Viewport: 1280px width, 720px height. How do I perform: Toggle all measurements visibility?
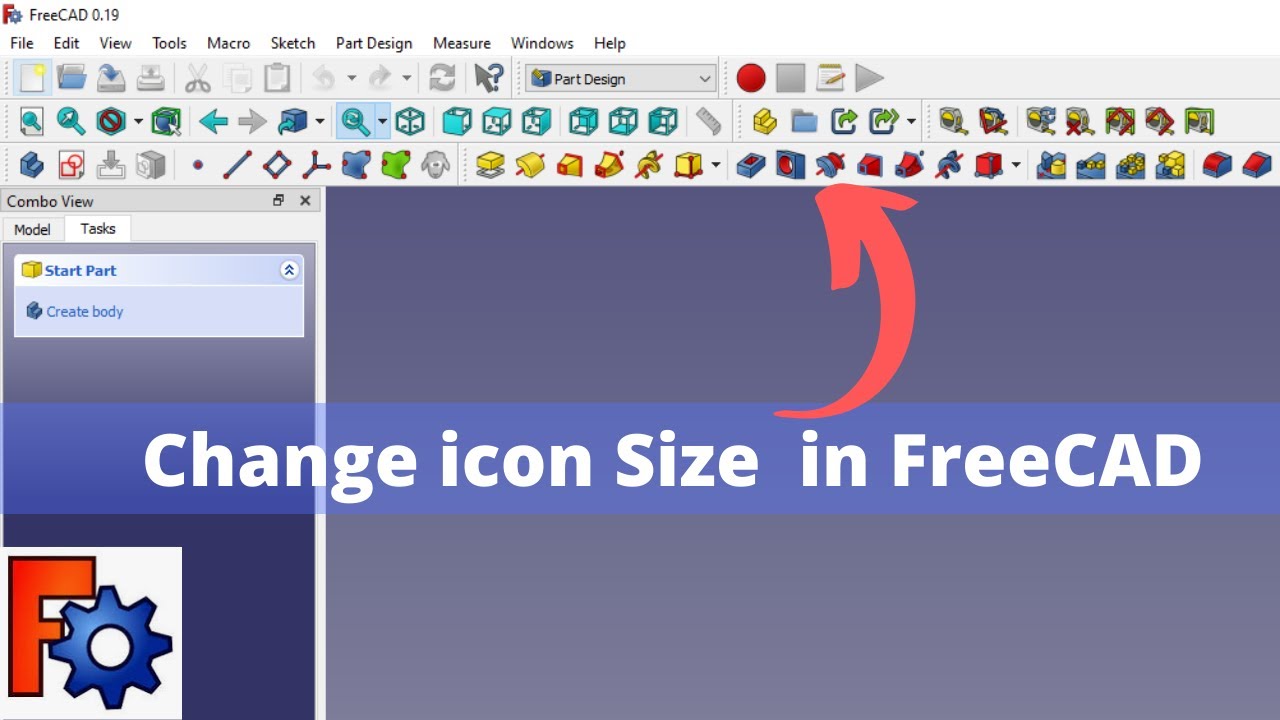pos(1119,122)
